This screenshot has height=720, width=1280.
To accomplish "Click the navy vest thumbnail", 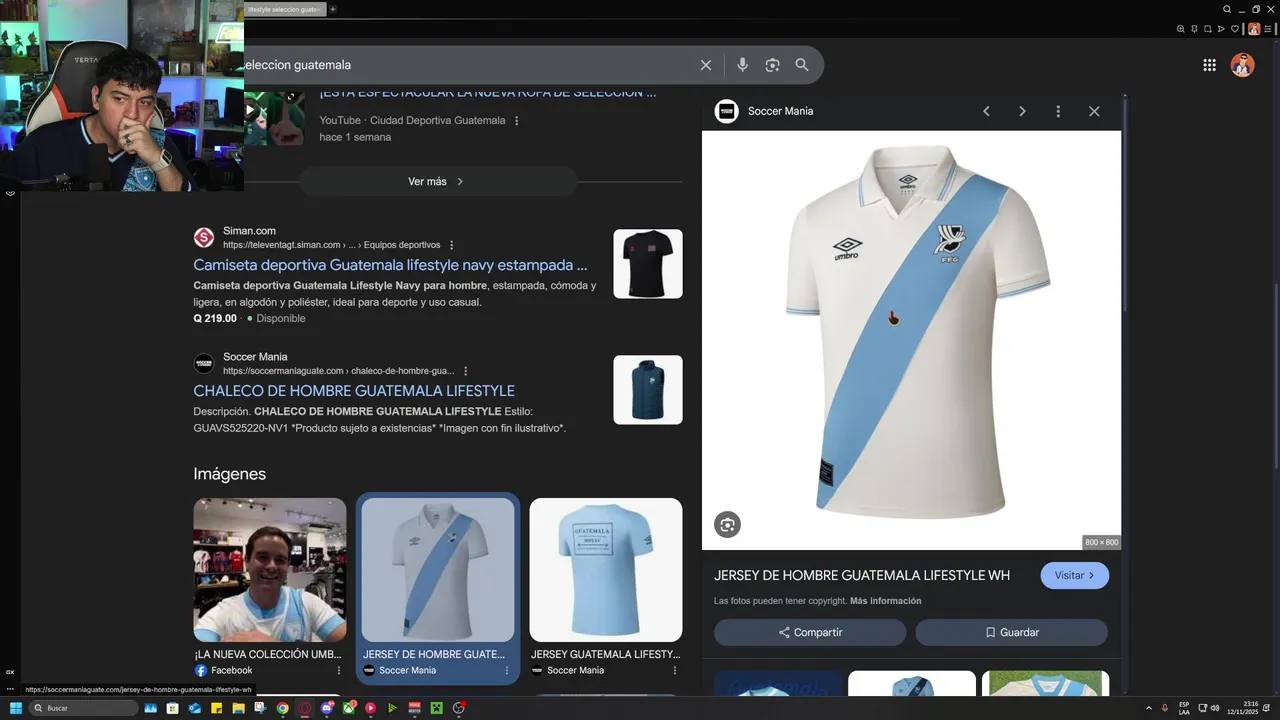I will click(648, 390).
